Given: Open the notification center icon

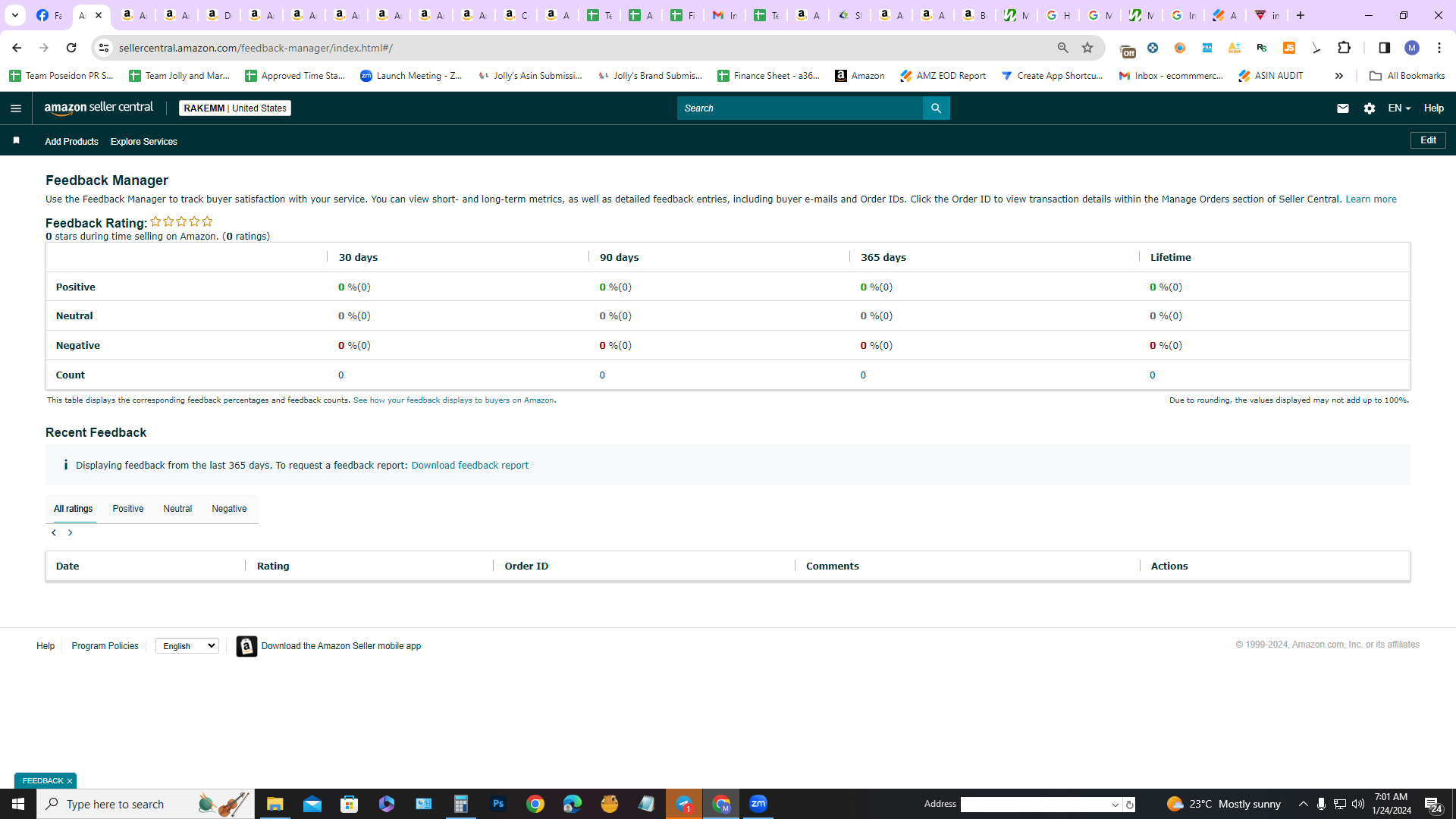Looking at the screenshot, I should click(x=1432, y=805).
